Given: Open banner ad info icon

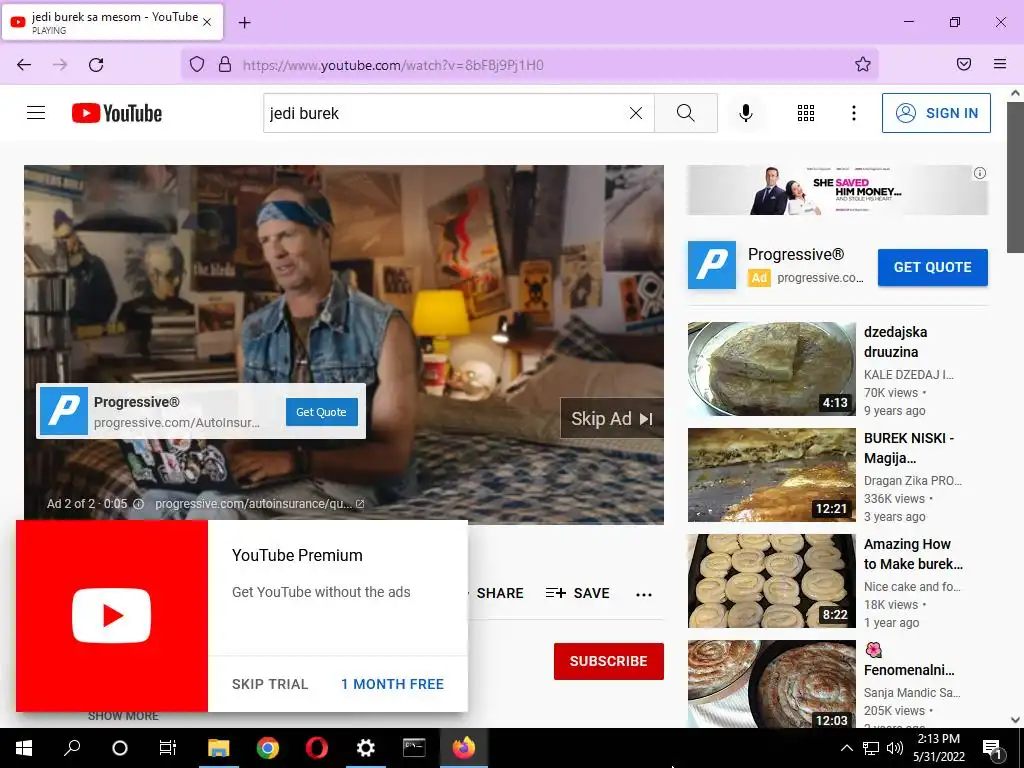Looking at the screenshot, I should pyautogui.click(x=980, y=173).
